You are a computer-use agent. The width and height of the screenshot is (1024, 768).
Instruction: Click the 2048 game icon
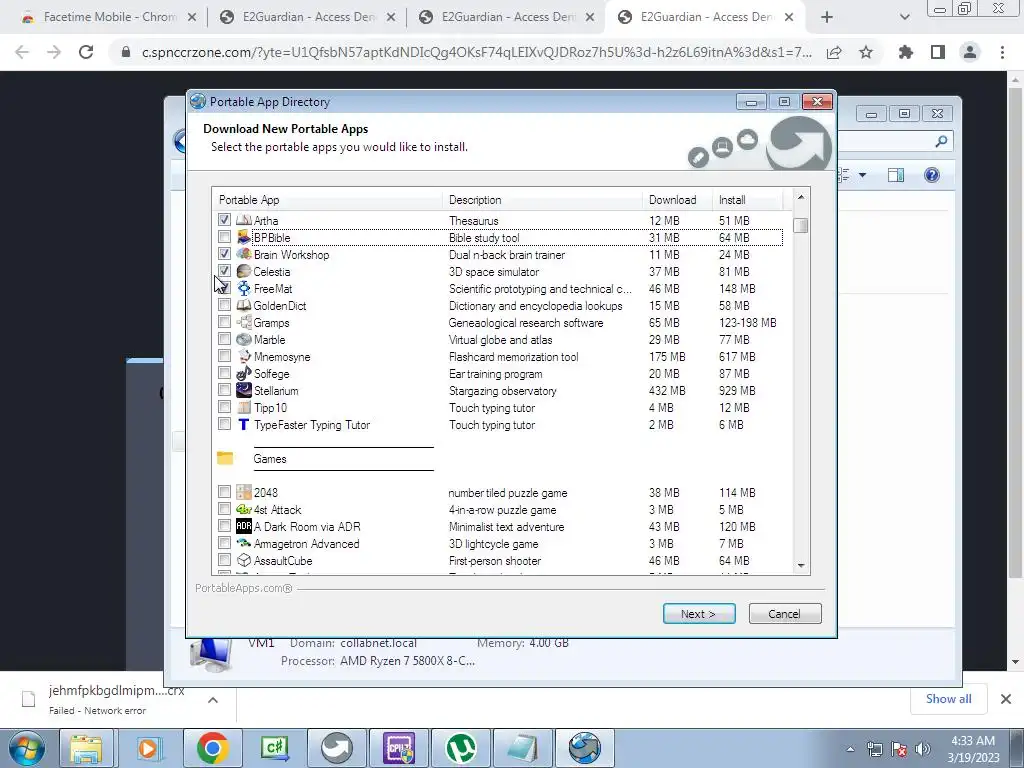point(244,492)
